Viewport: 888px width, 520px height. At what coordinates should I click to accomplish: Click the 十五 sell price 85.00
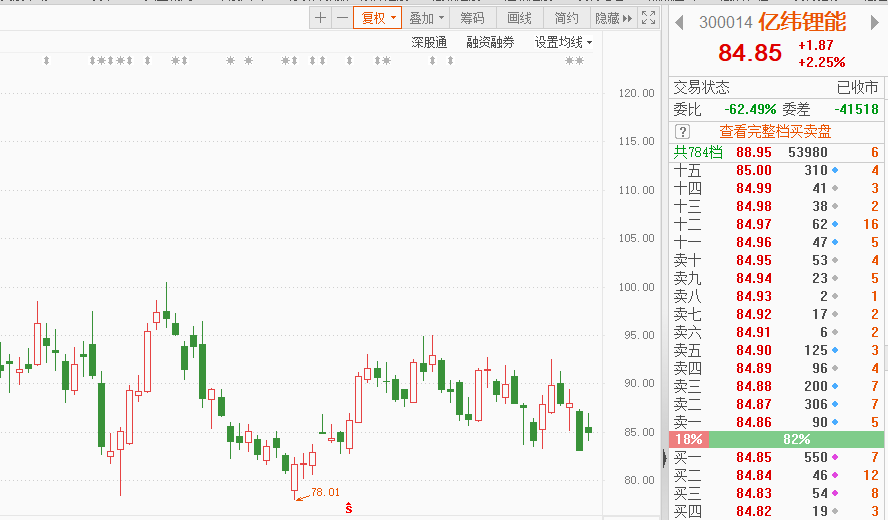754,171
